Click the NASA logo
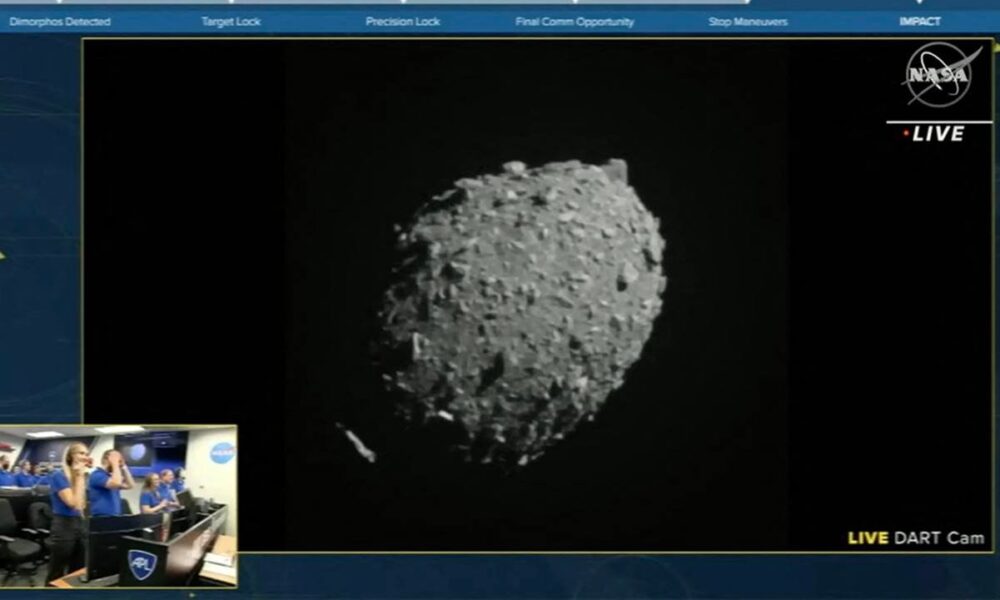Image resolution: width=1000 pixels, height=600 pixels. [x=941, y=75]
